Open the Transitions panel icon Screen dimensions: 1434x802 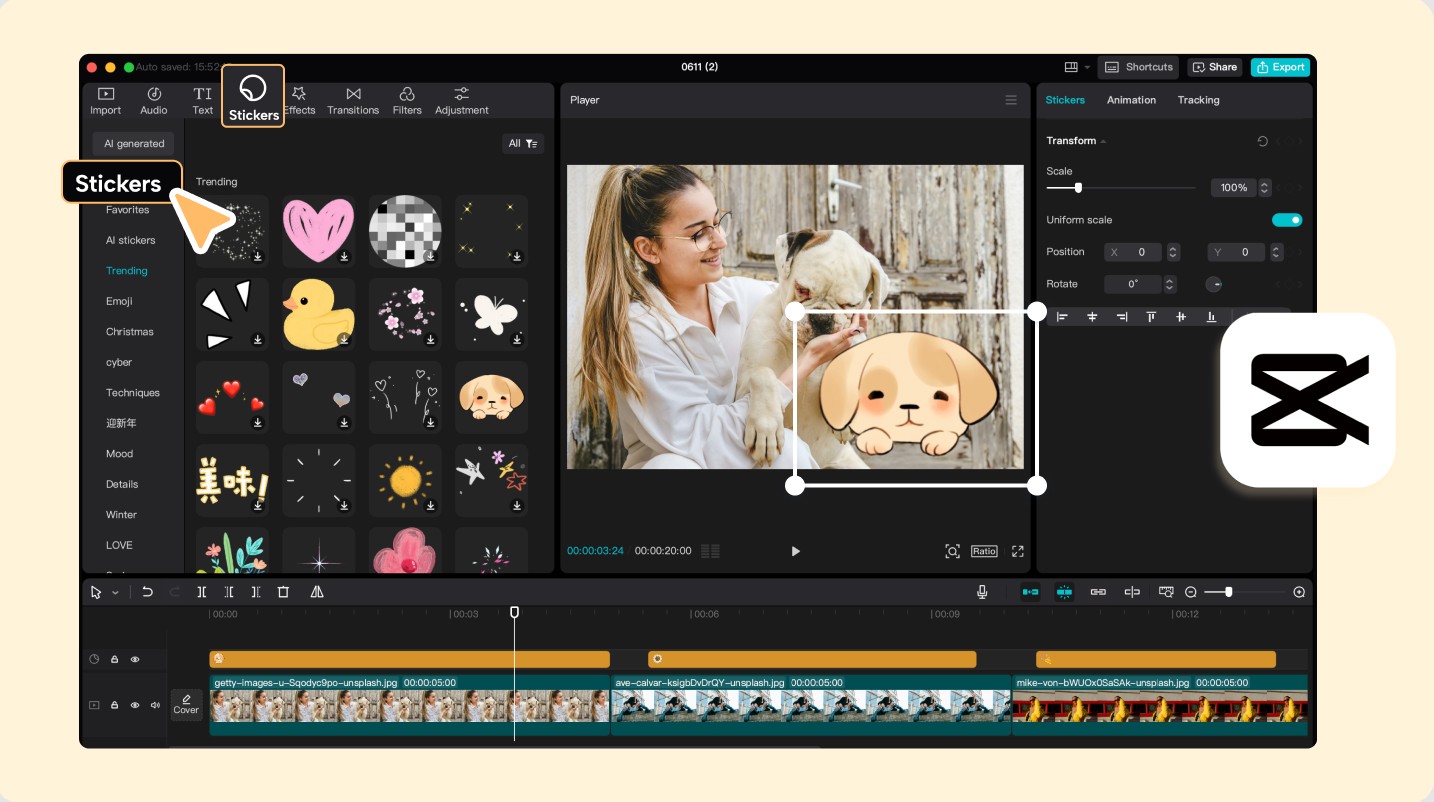pos(353,100)
